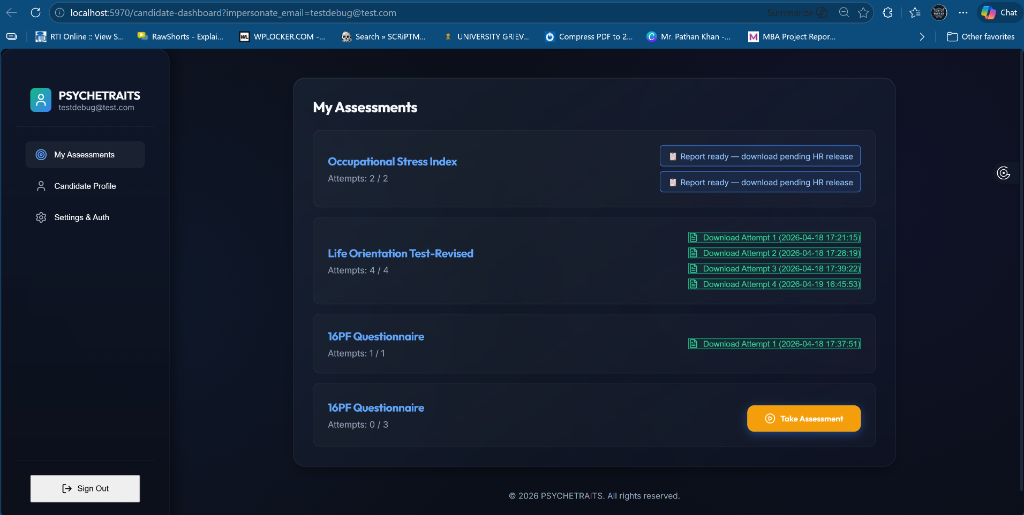1024x515 pixels.
Task: Click the zoom magnifier icon in address bar
Action: 844,12
